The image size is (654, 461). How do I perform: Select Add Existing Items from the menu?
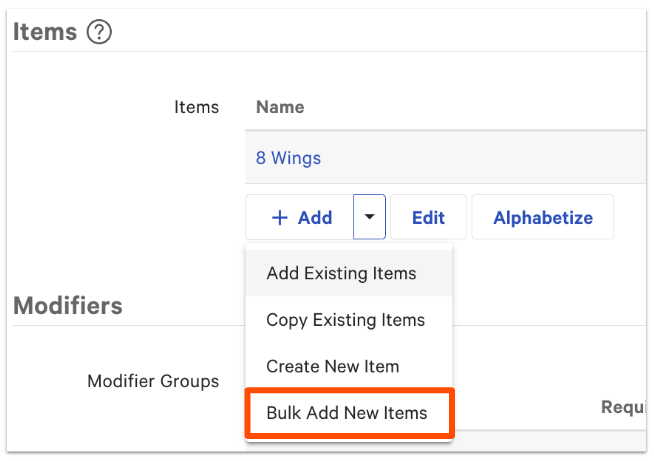click(341, 273)
